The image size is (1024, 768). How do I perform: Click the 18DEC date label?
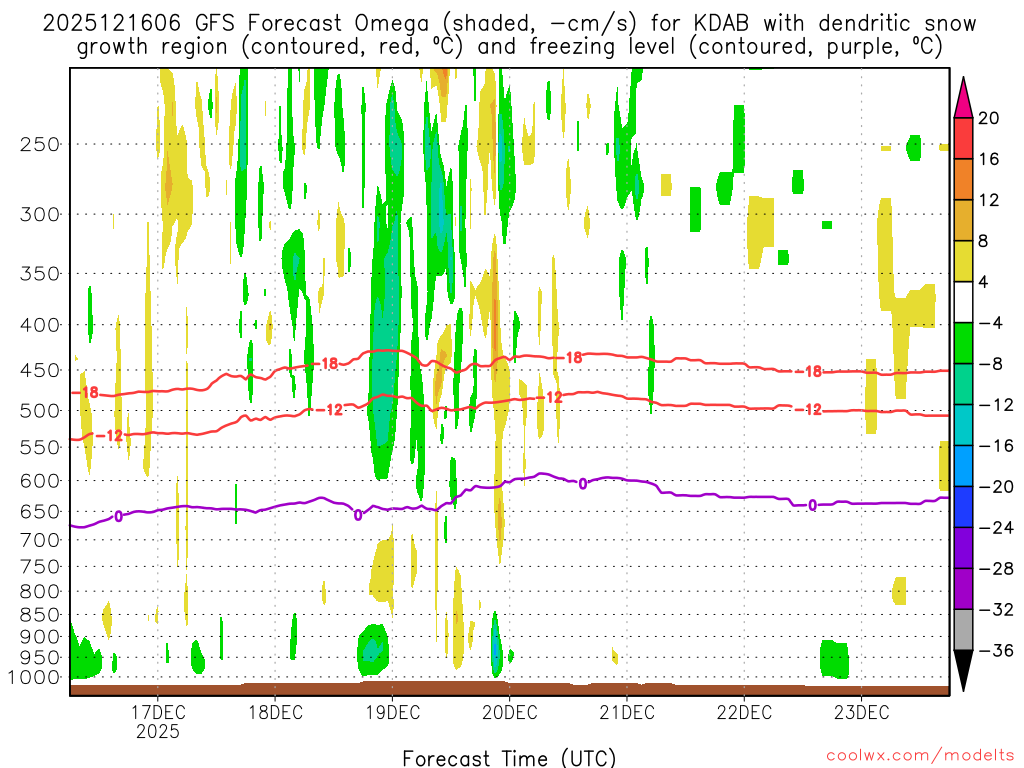(x=275, y=712)
